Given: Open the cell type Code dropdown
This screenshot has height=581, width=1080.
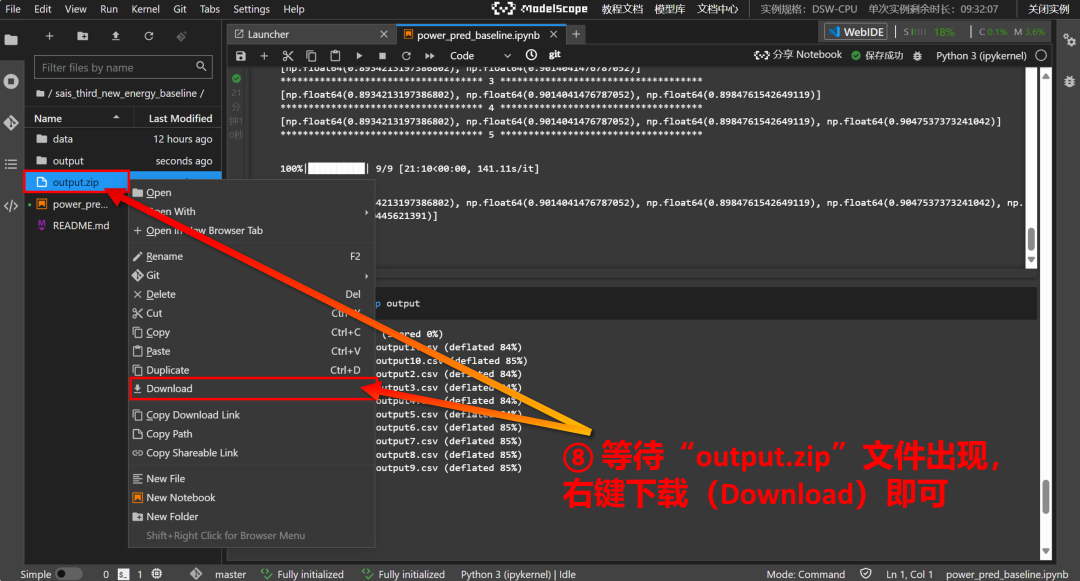Looking at the screenshot, I should click(x=480, y=56).
